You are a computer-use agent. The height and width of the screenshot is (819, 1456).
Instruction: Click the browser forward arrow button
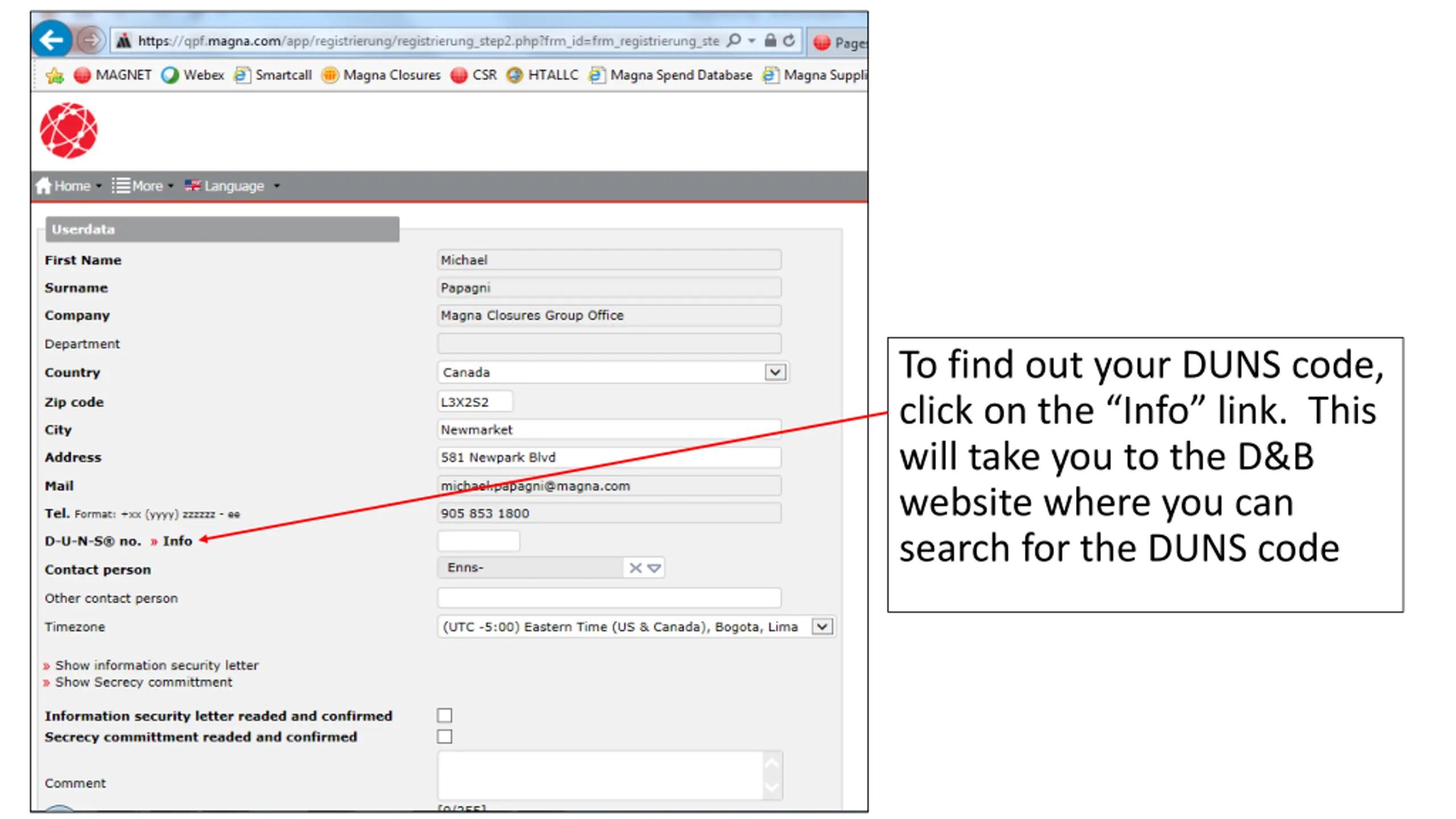tap(90, 40)
